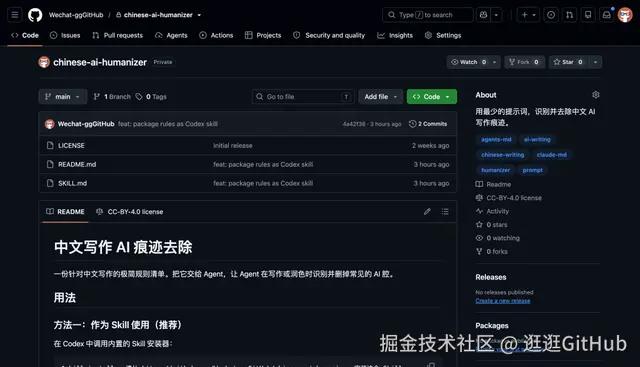Star the repository
Image resolution: width=640 pixels, height=367 pixels.
point(568,62)
